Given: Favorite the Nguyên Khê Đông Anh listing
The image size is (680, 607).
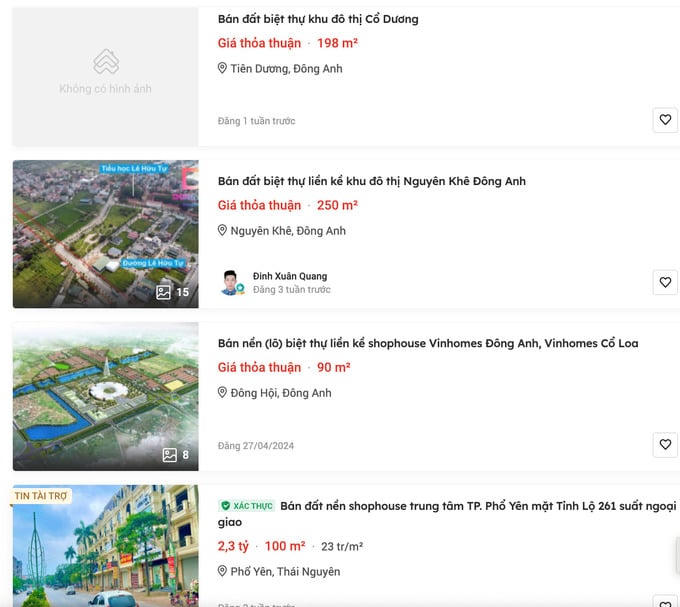Looking at the screenshot, I should click(665, 282).
